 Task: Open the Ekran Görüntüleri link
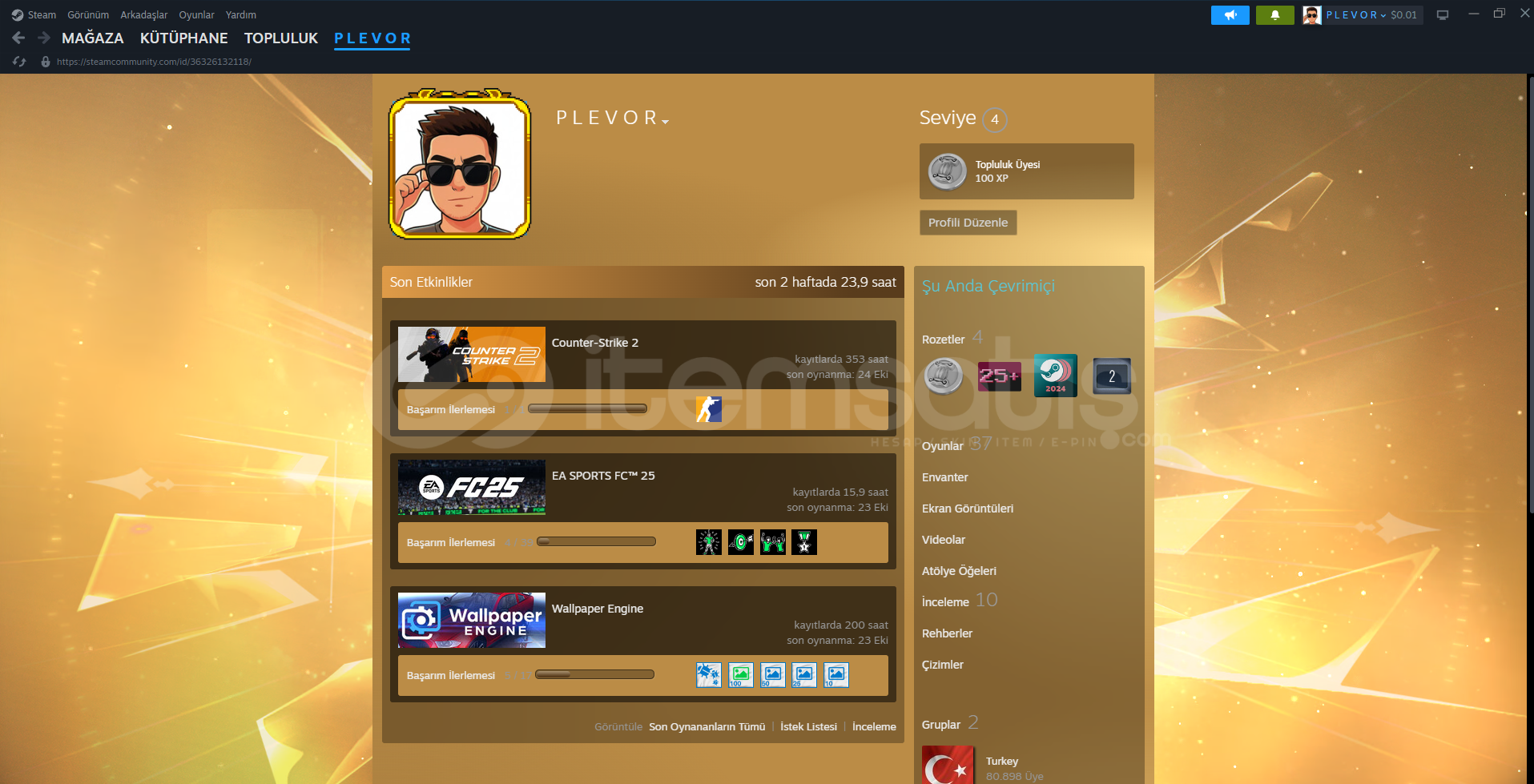[x=968, y=509]
